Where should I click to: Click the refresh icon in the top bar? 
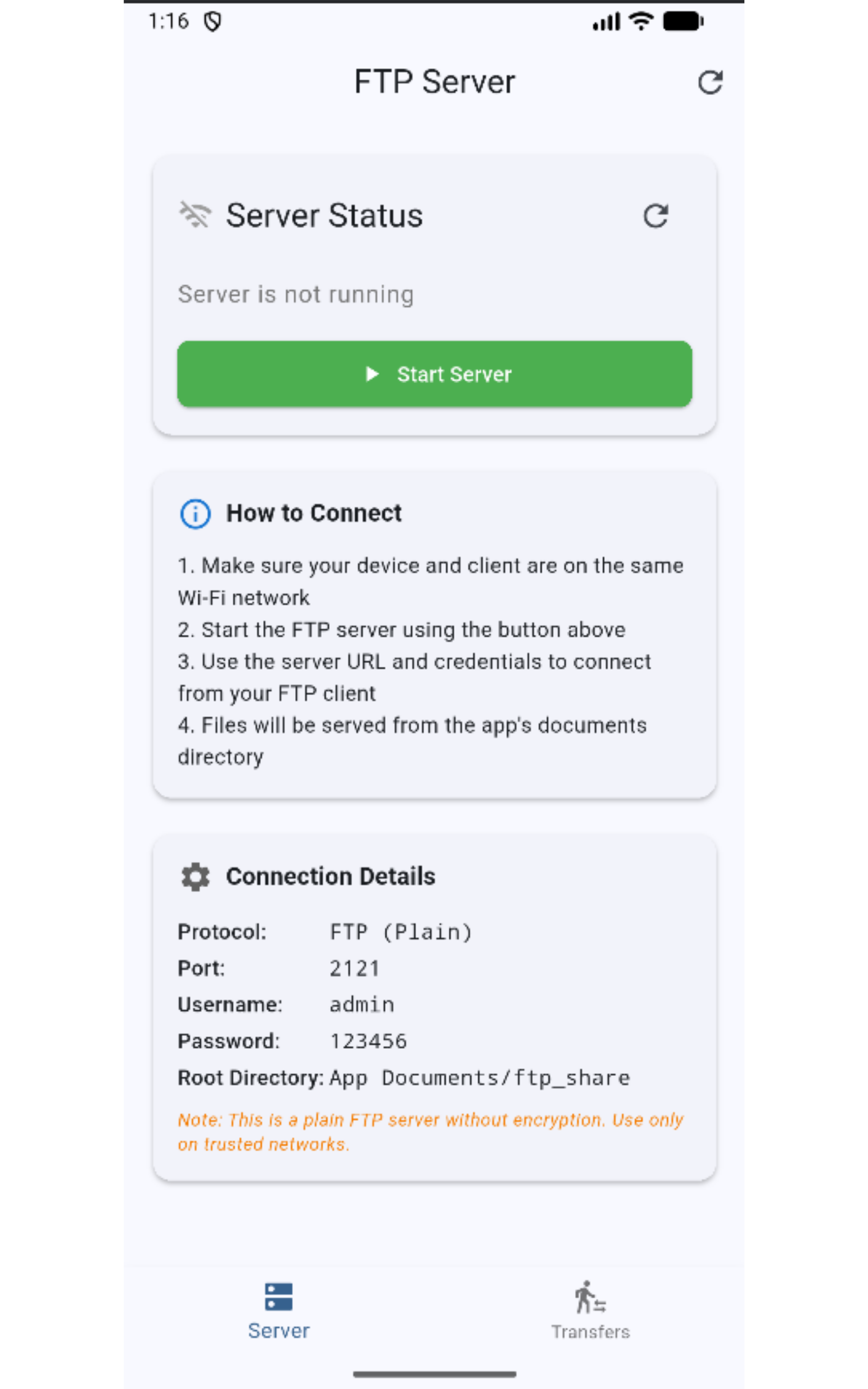tap(710, 82)
